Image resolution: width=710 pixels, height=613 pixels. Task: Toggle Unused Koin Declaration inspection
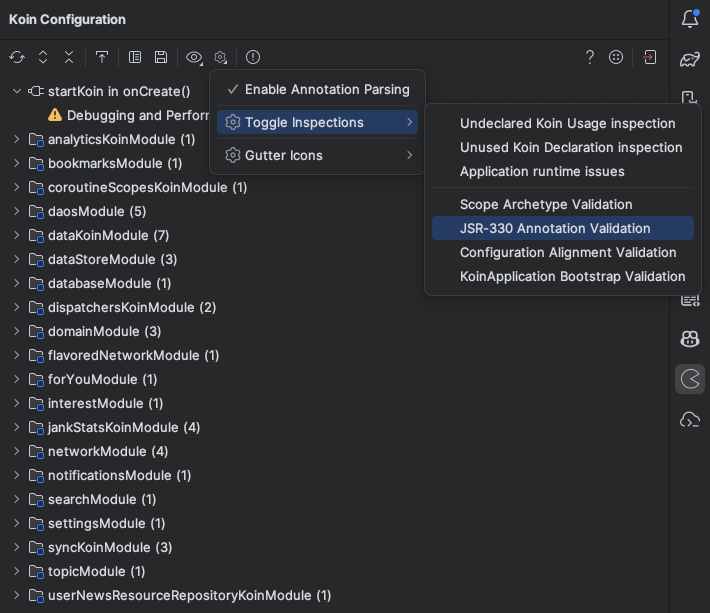click(570, 147)
